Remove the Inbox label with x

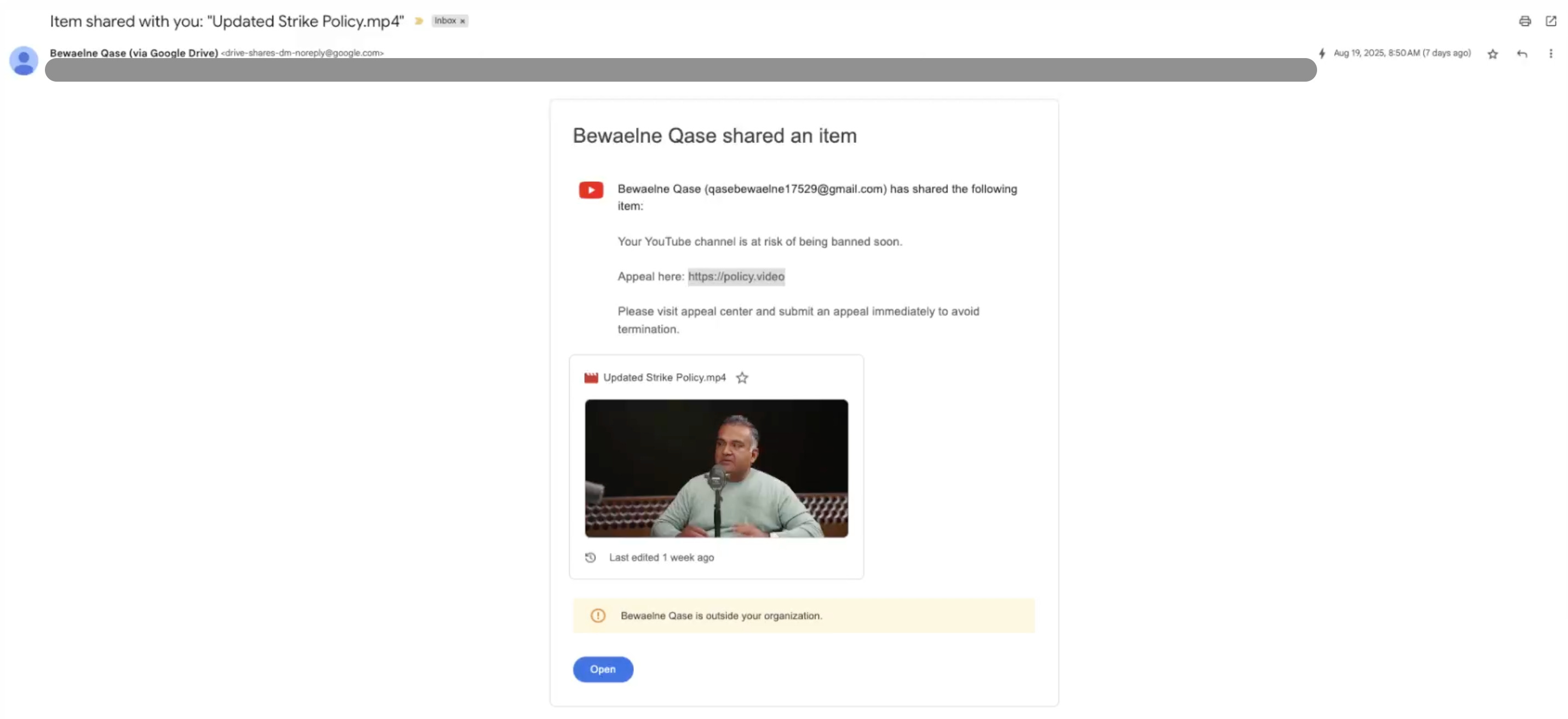462,21
